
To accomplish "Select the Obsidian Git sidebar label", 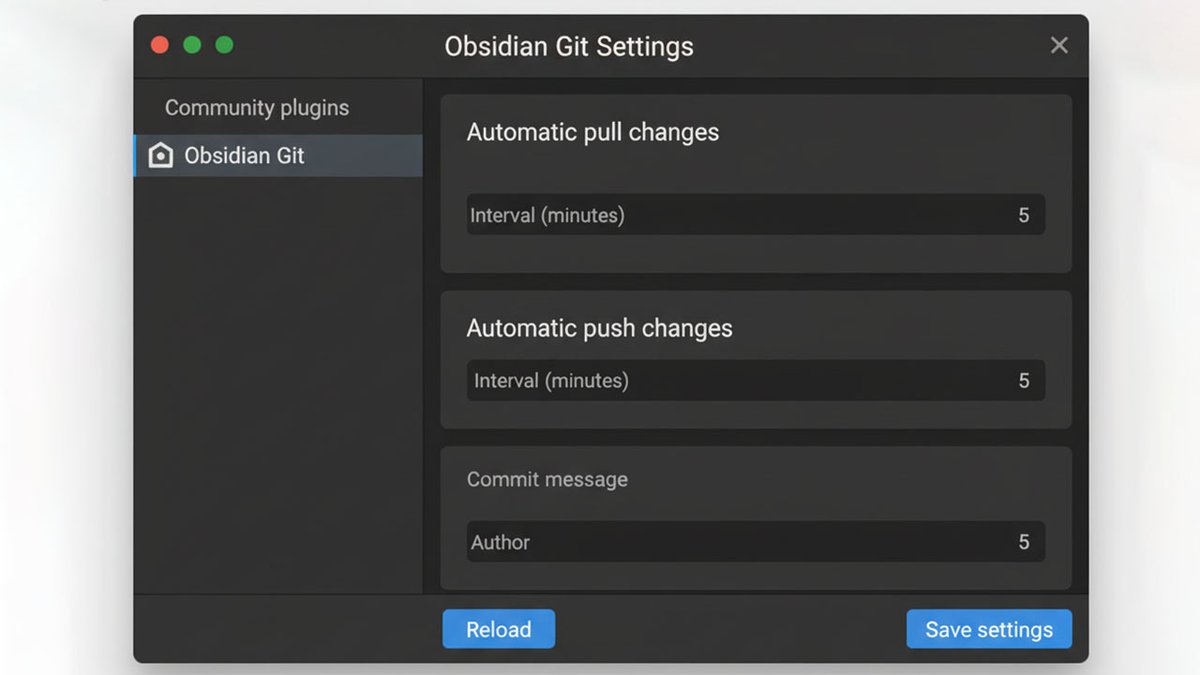I will [x=244, y=156].
